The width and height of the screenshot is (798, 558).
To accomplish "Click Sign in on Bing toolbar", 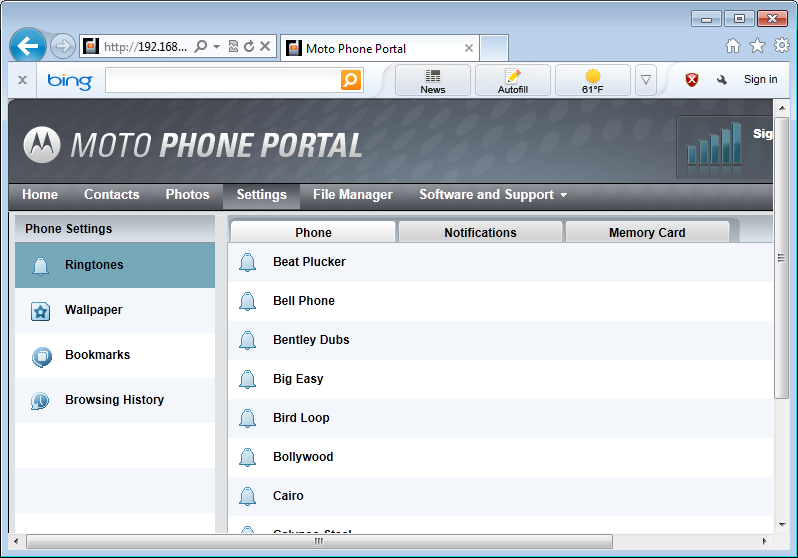I will coord(760,79).
